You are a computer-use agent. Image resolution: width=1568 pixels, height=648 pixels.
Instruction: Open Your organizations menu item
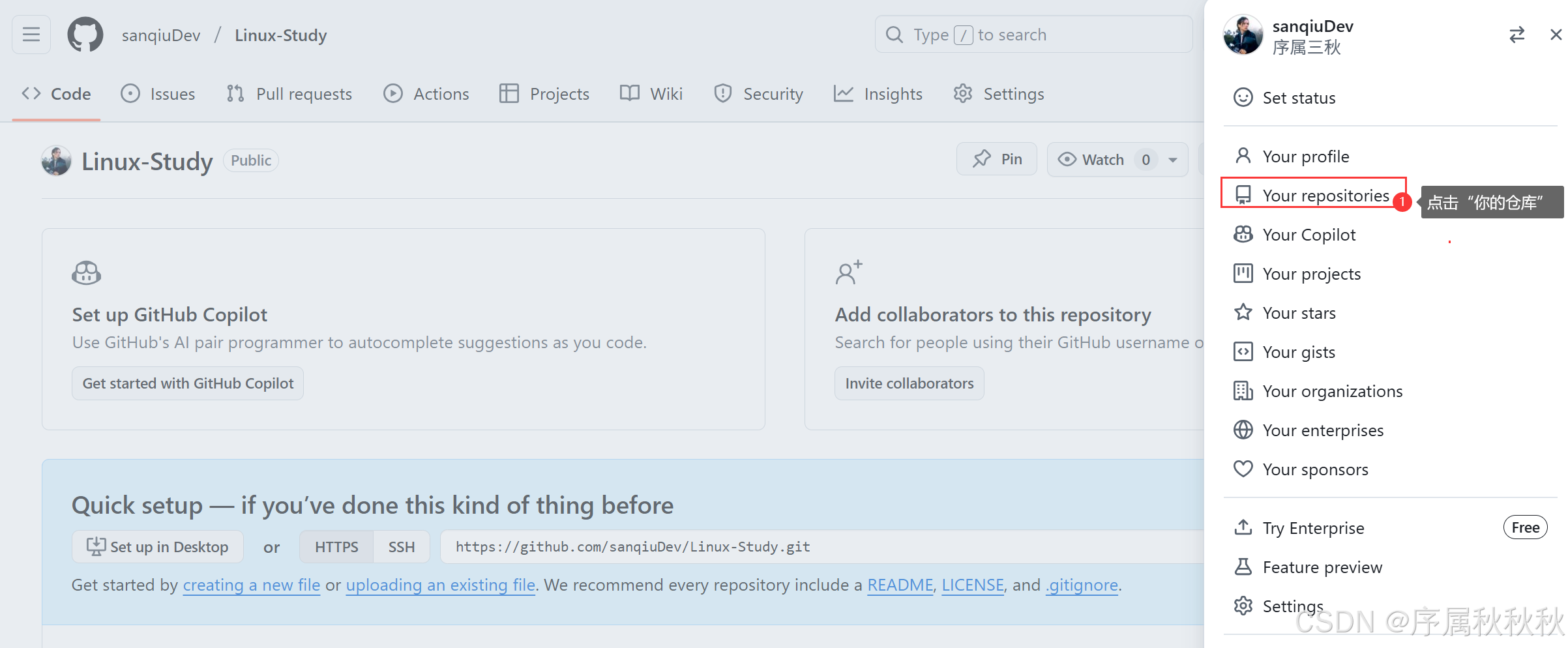[1391, 391]
